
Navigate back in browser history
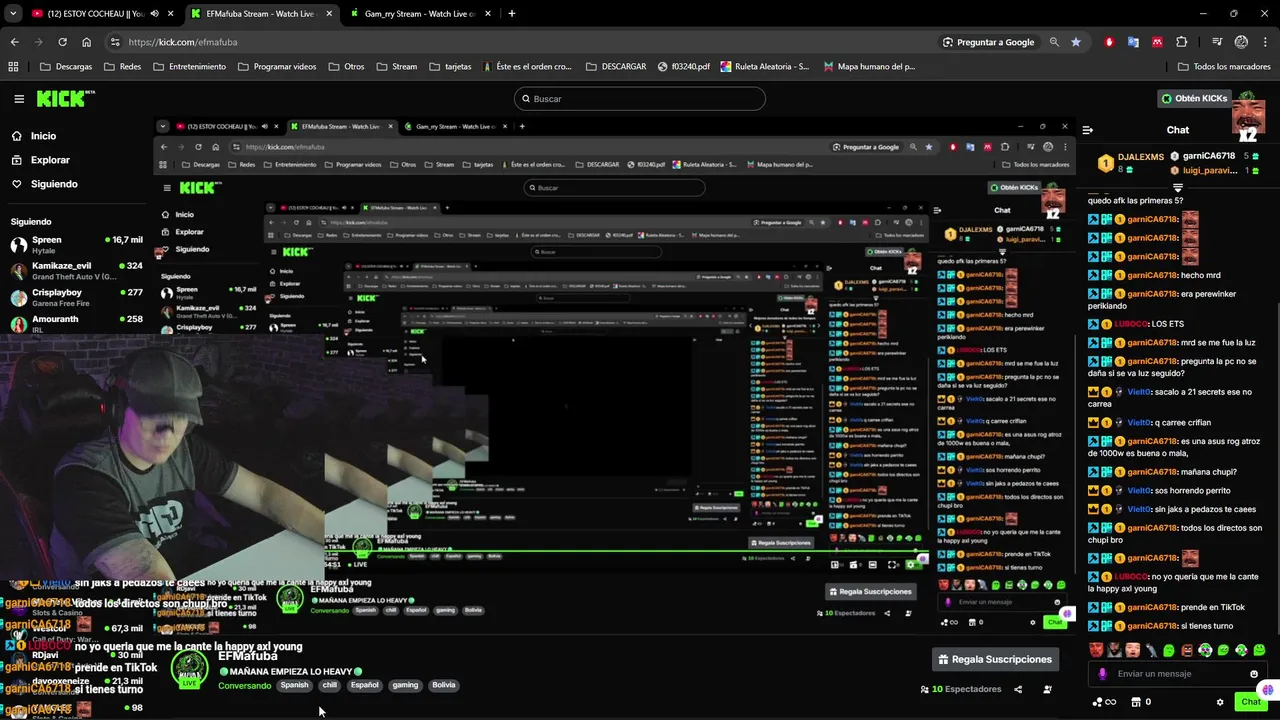pyautogui.click(x=14, y=42)
